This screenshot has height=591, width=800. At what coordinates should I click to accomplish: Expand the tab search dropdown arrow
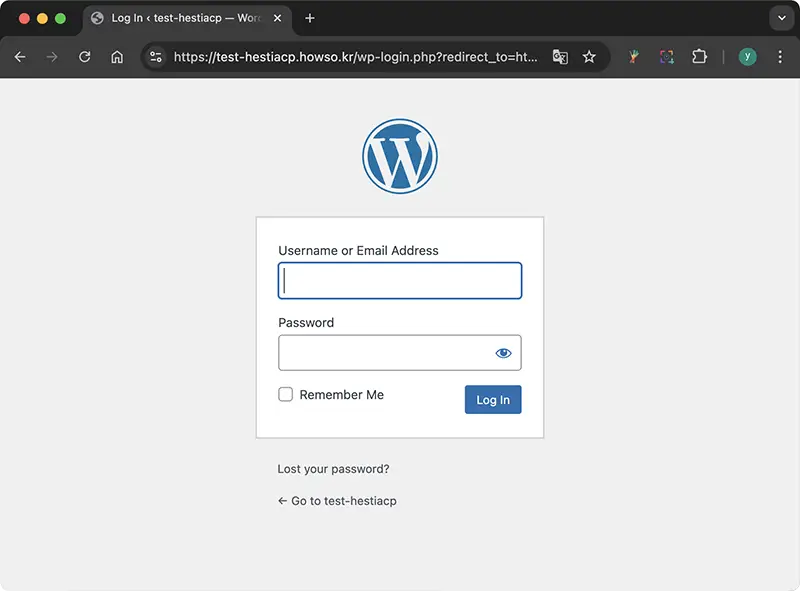pos(782,18)
